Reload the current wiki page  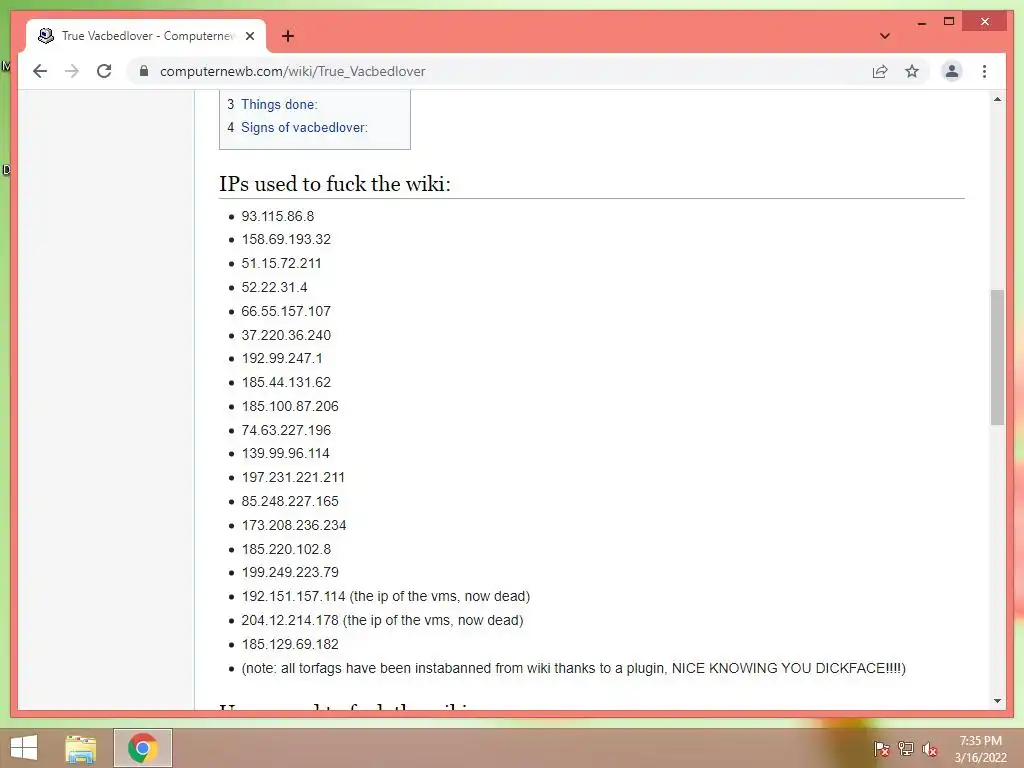104,71
